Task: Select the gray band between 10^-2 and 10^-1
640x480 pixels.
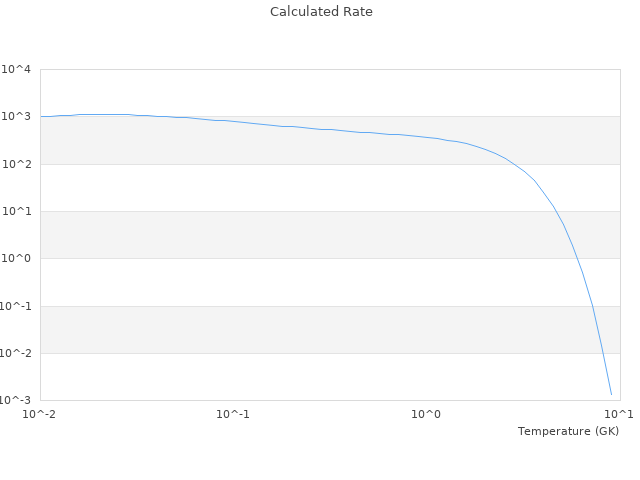Action: pyautogui.click(x=300, y=330)
